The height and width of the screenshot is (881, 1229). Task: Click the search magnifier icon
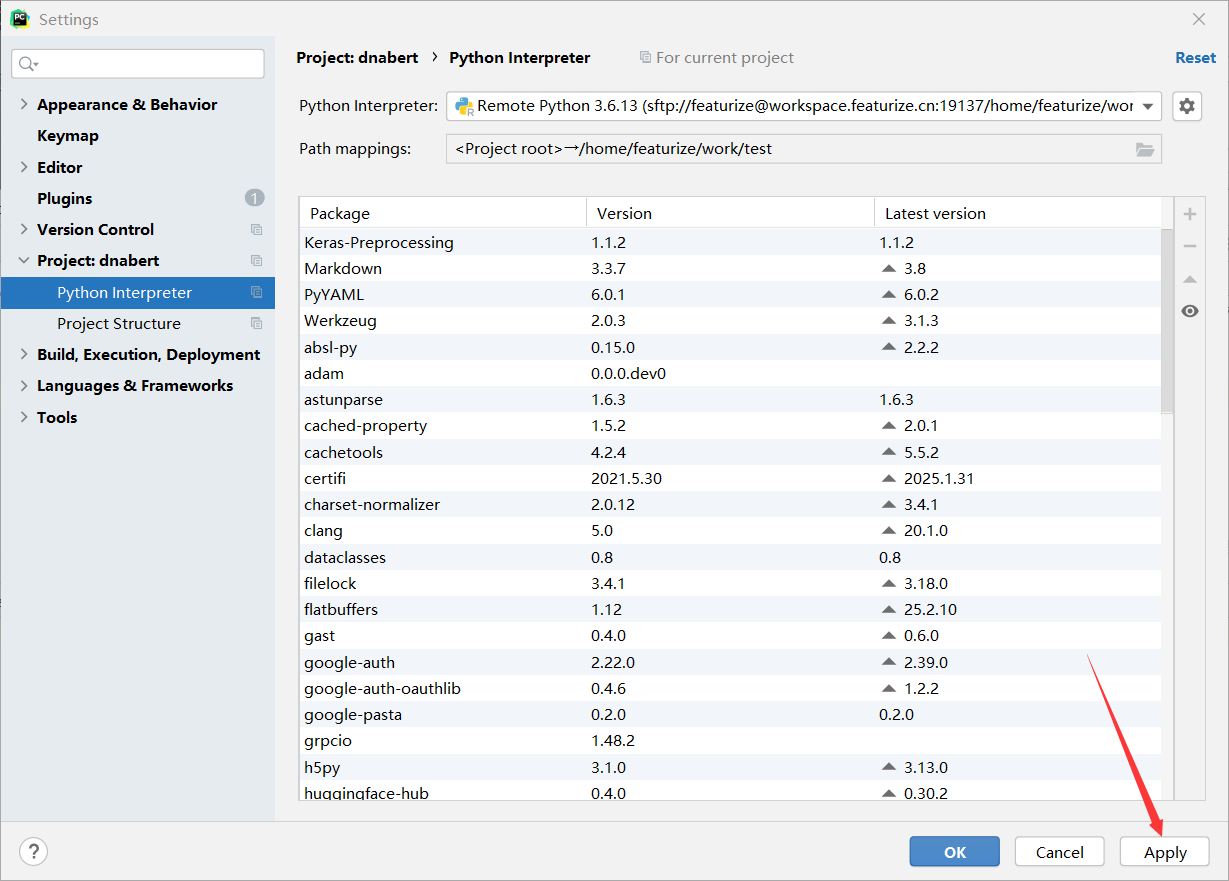coord(27,64)
